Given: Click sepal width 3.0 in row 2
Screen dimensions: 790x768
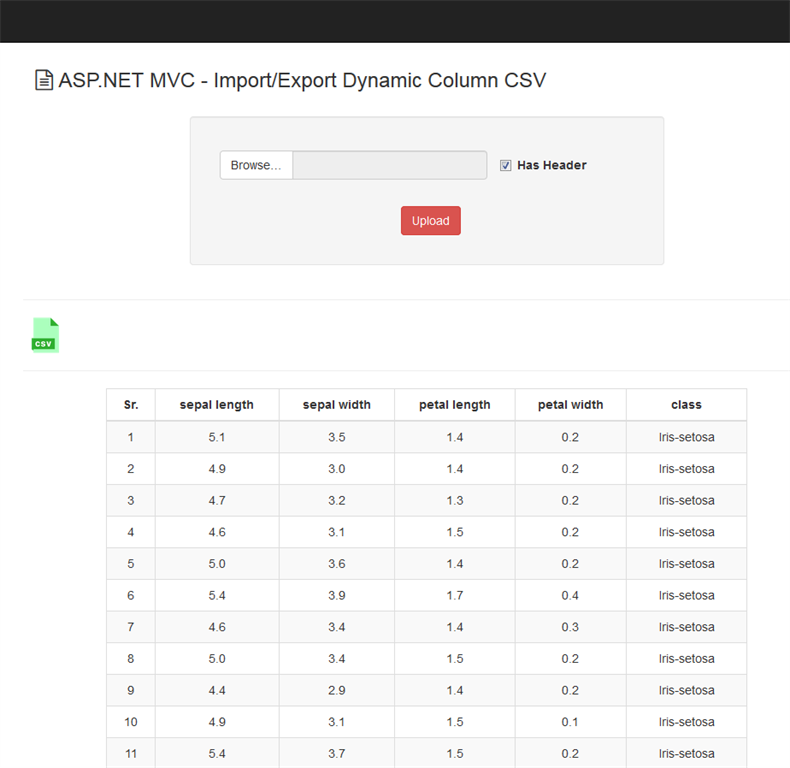Looking at the screenshot, I should [x=337, y=469].
